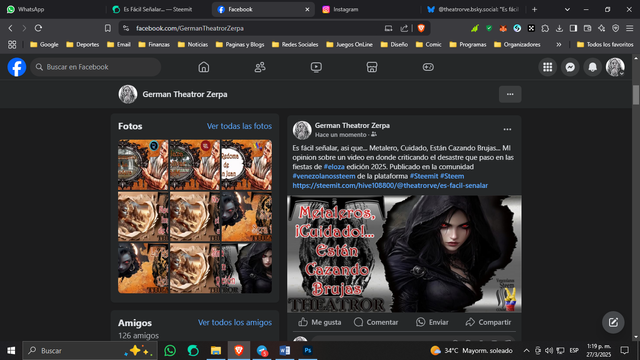Click Ver todos los amigos link

[235, 322]
